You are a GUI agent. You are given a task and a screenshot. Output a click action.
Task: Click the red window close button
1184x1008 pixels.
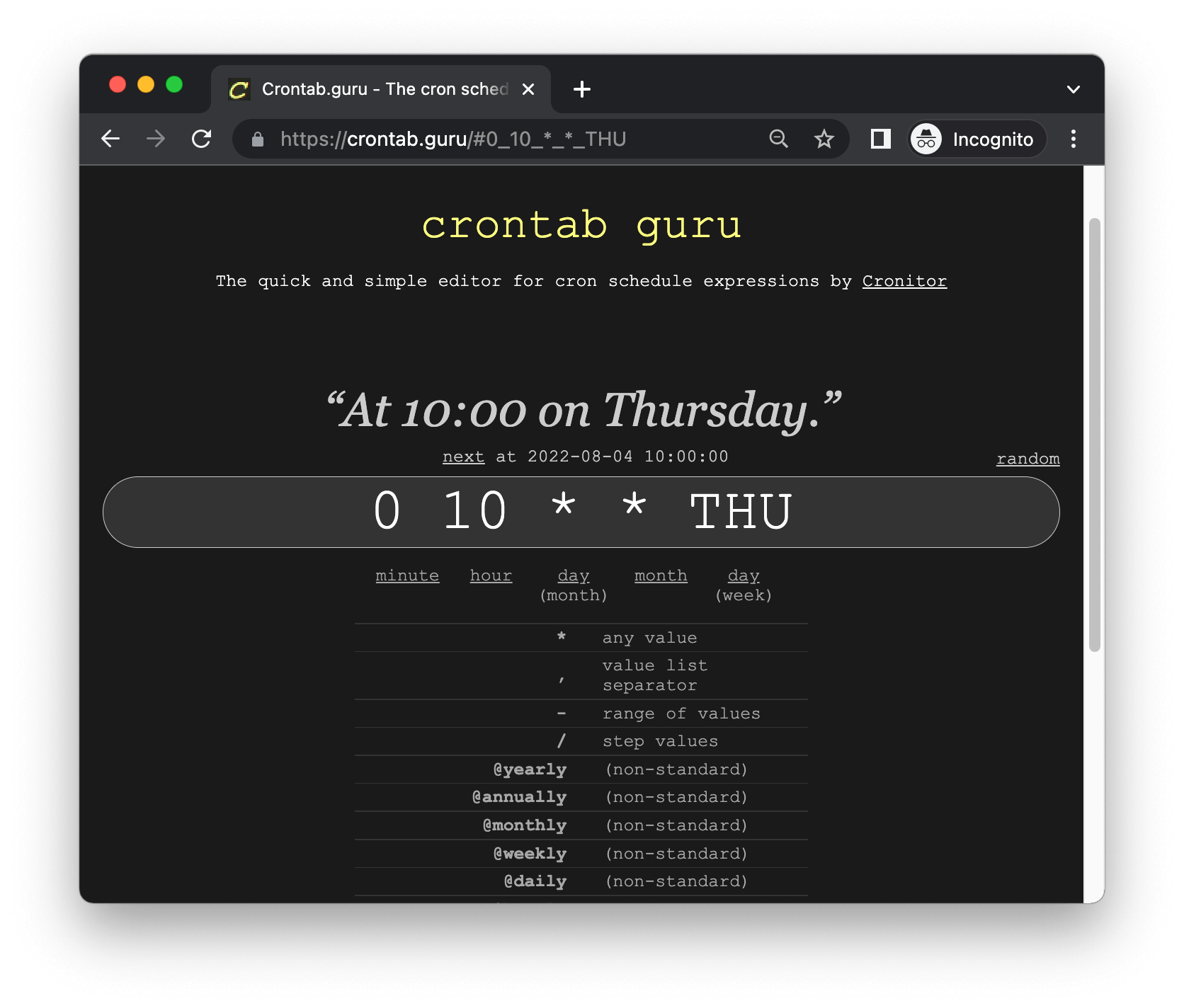[x=118, y=85]
